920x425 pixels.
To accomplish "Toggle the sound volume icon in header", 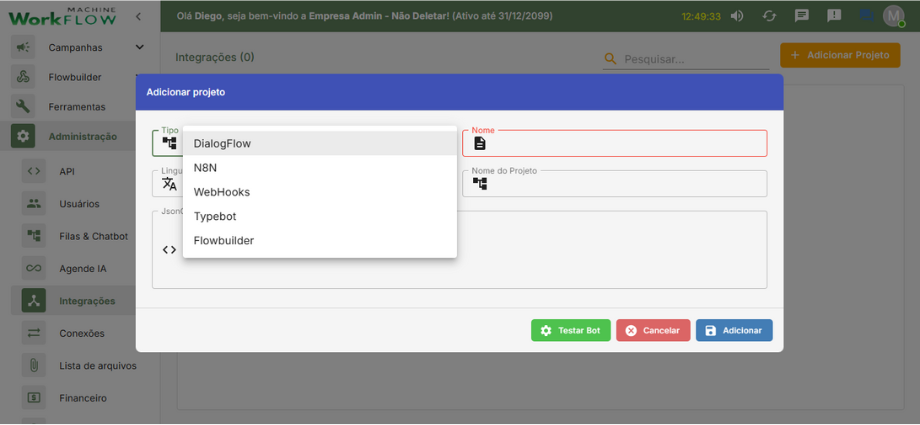I will click(x=737, y=16).
